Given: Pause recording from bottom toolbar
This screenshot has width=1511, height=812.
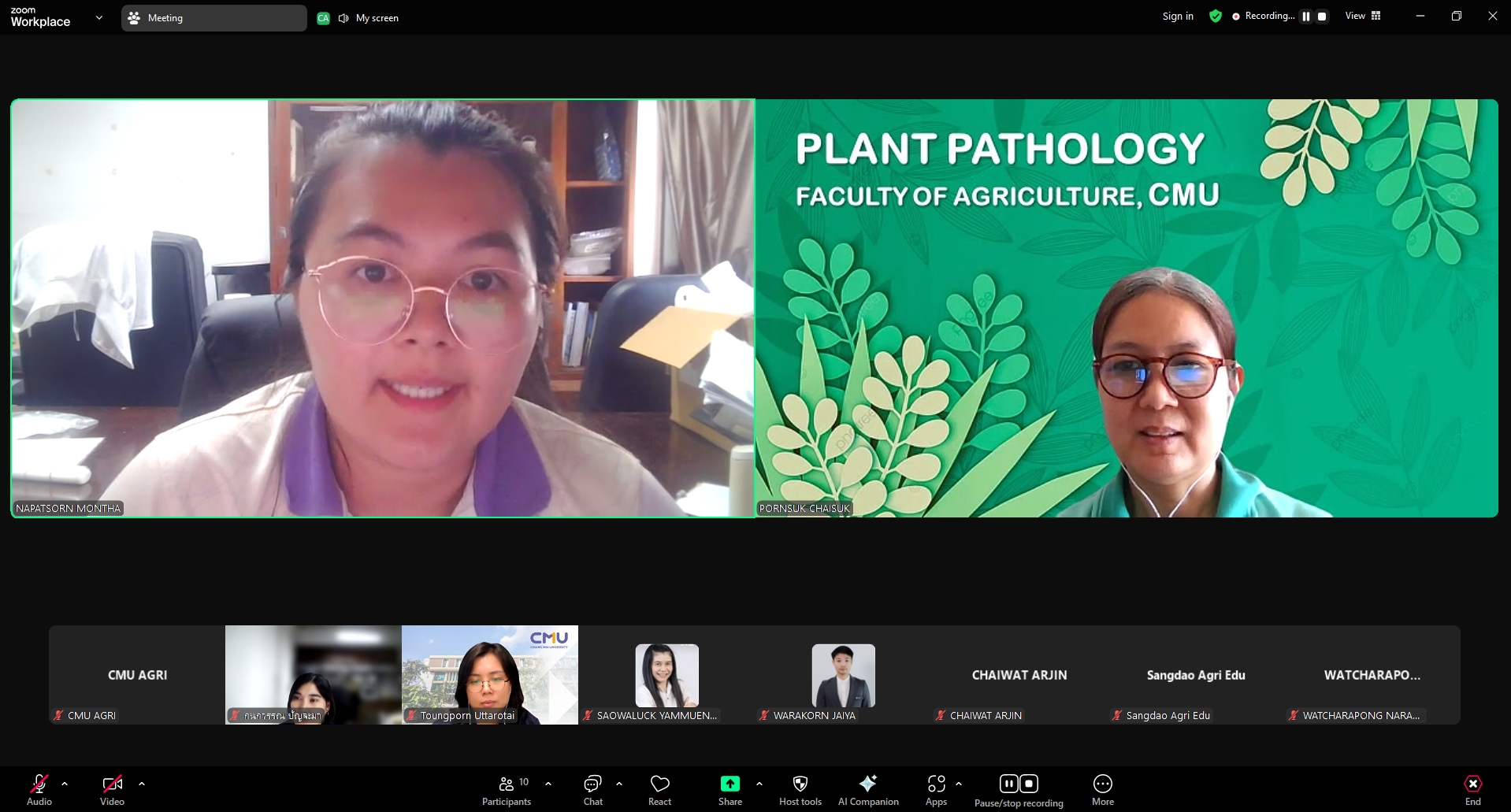Looking at the screenshot, I should point(1009,784).
